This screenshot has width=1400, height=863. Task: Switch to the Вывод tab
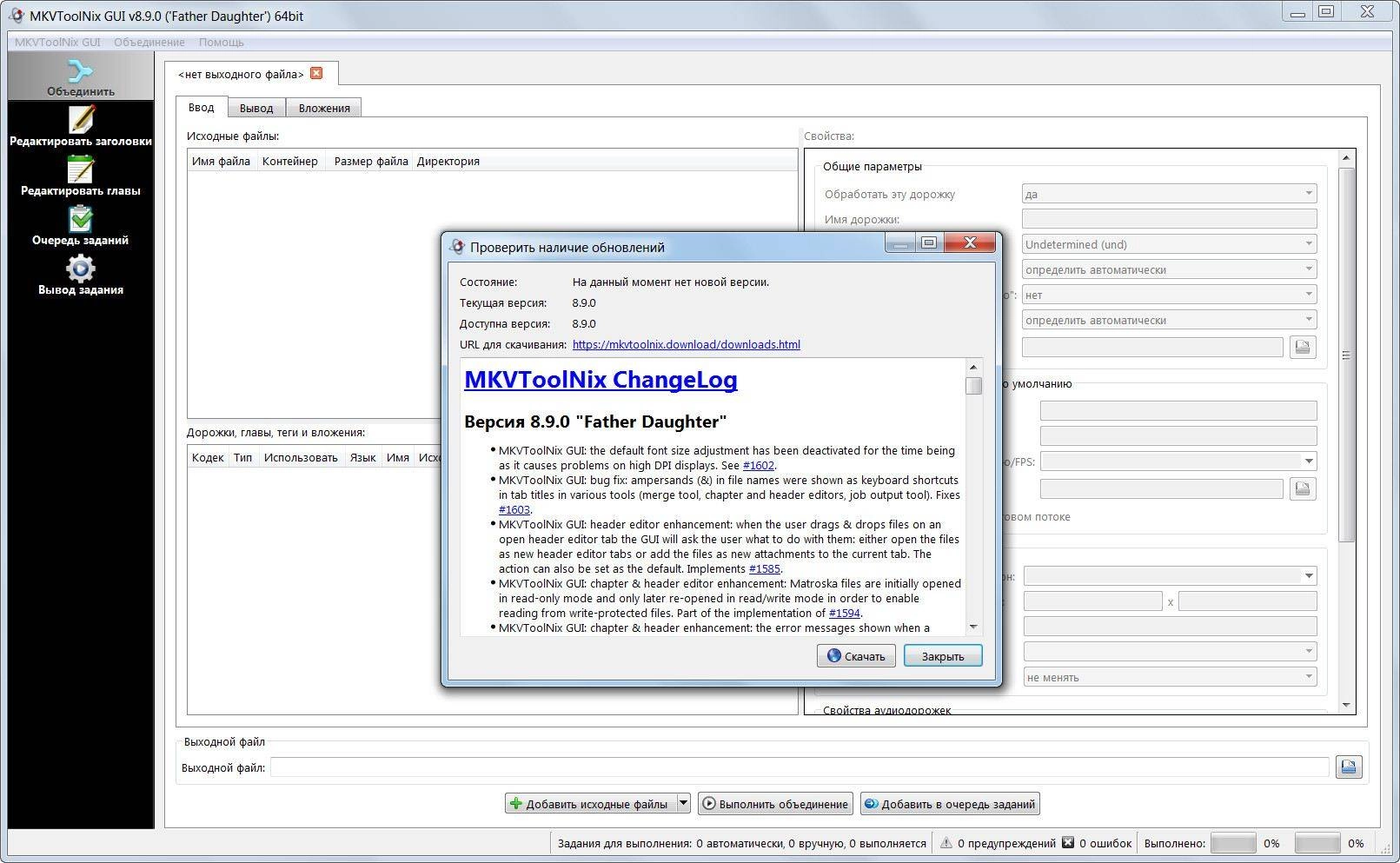point(256,108)
